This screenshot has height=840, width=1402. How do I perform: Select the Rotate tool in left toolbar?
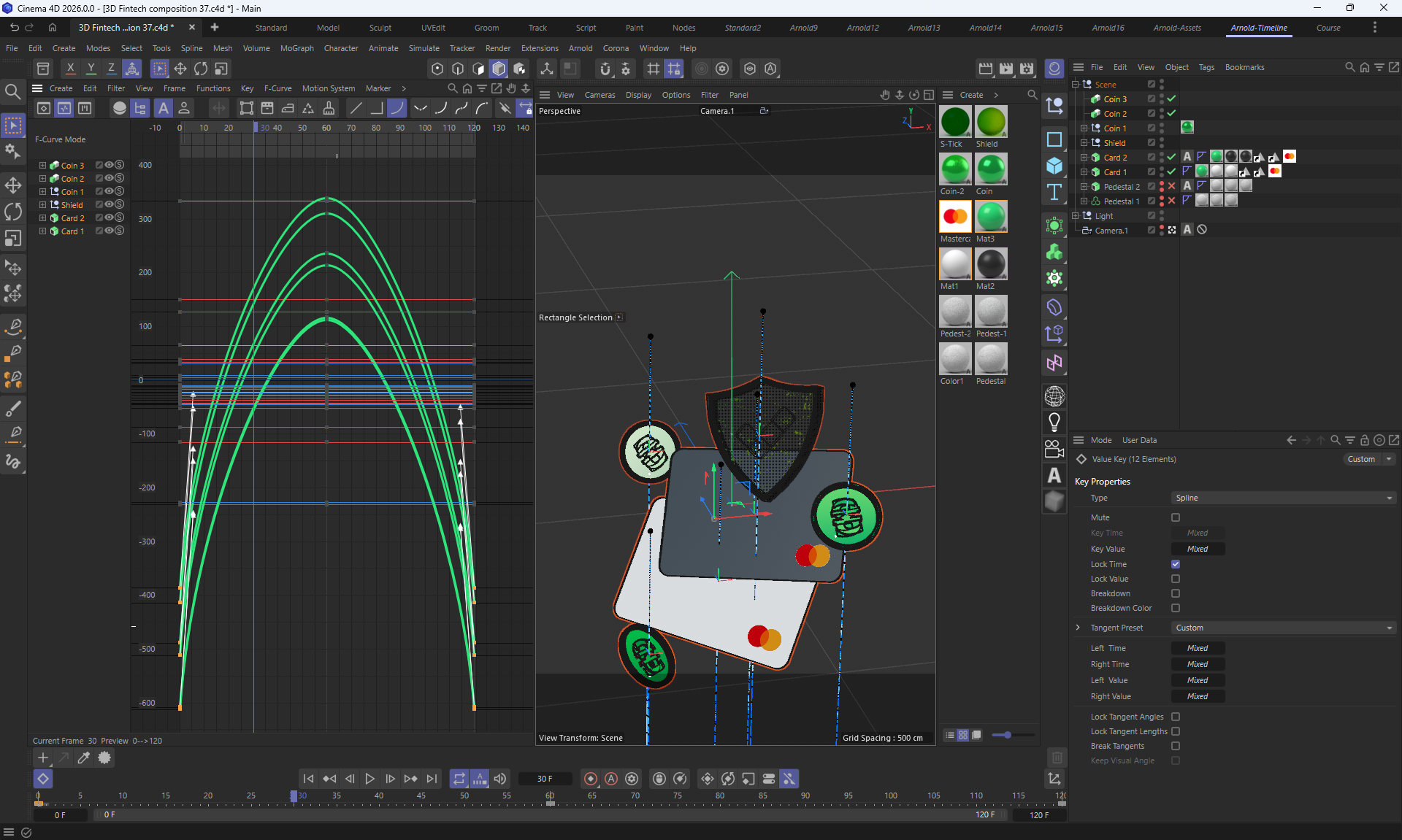tap(13, 212)
